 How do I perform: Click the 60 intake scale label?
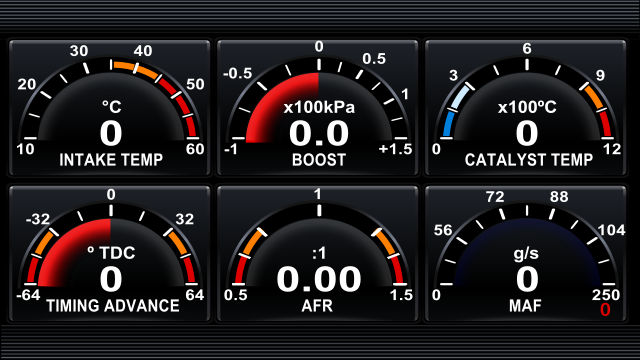(195, 149)
